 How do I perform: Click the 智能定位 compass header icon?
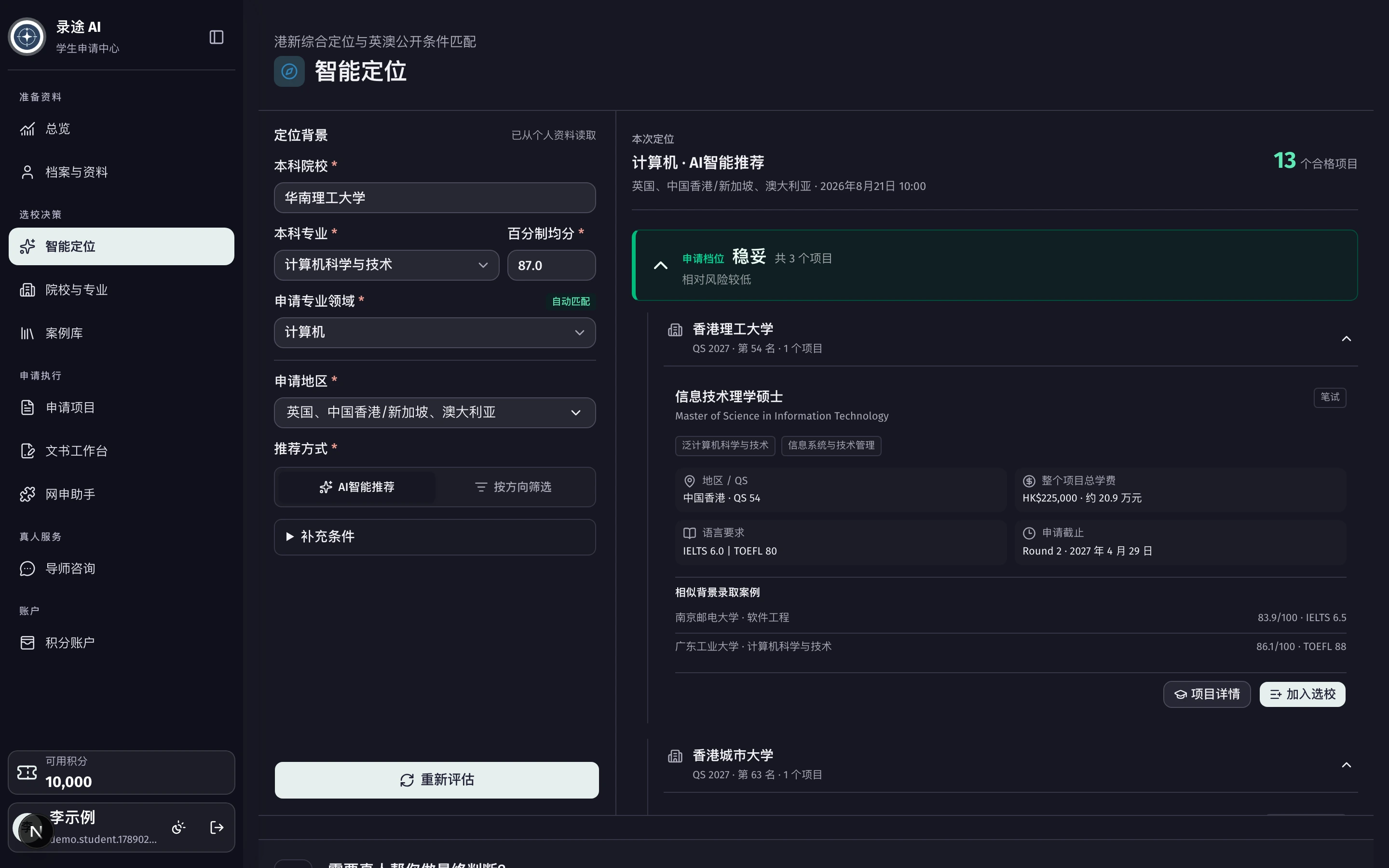tap(289, 71)
